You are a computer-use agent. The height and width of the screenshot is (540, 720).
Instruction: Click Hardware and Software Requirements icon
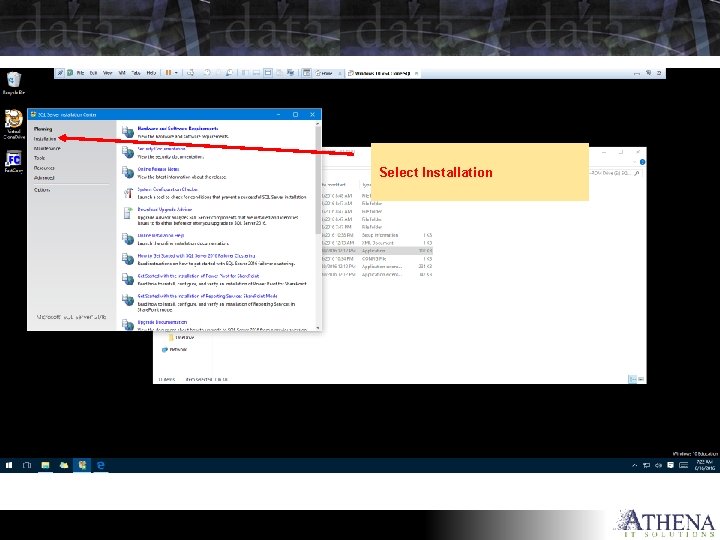128,132
